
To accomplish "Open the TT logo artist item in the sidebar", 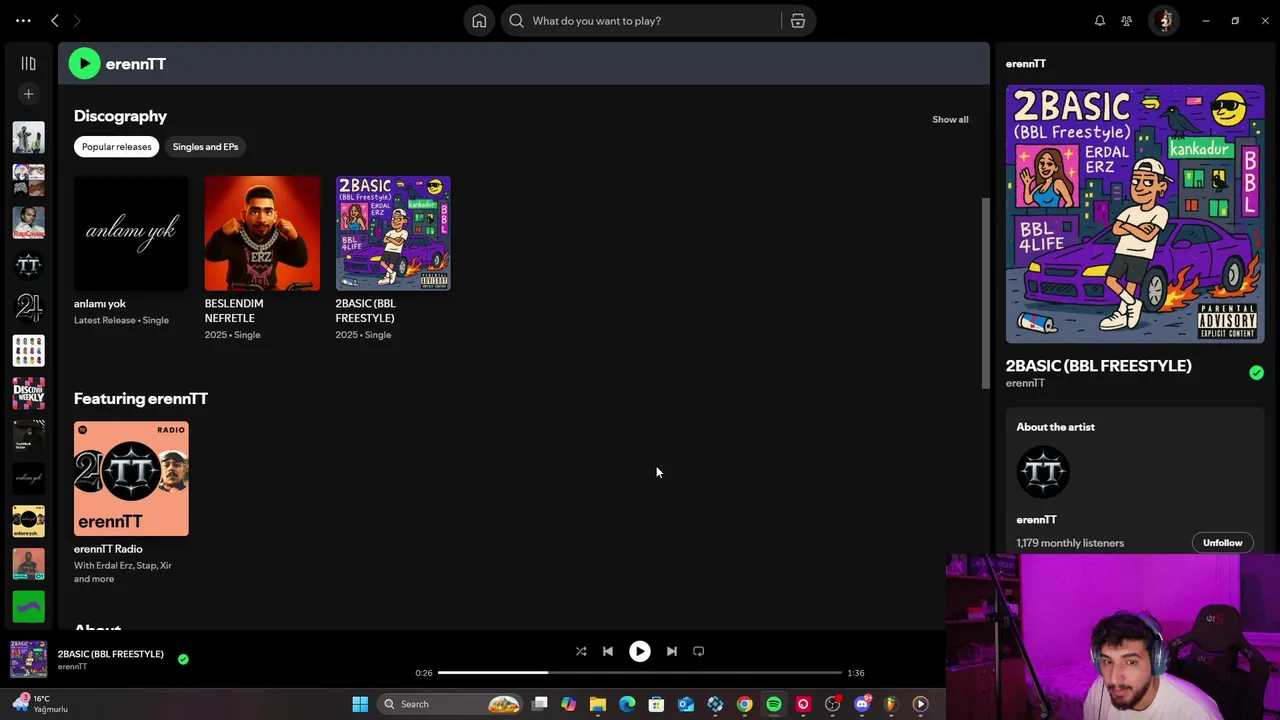I will click(x=28, y=265).
